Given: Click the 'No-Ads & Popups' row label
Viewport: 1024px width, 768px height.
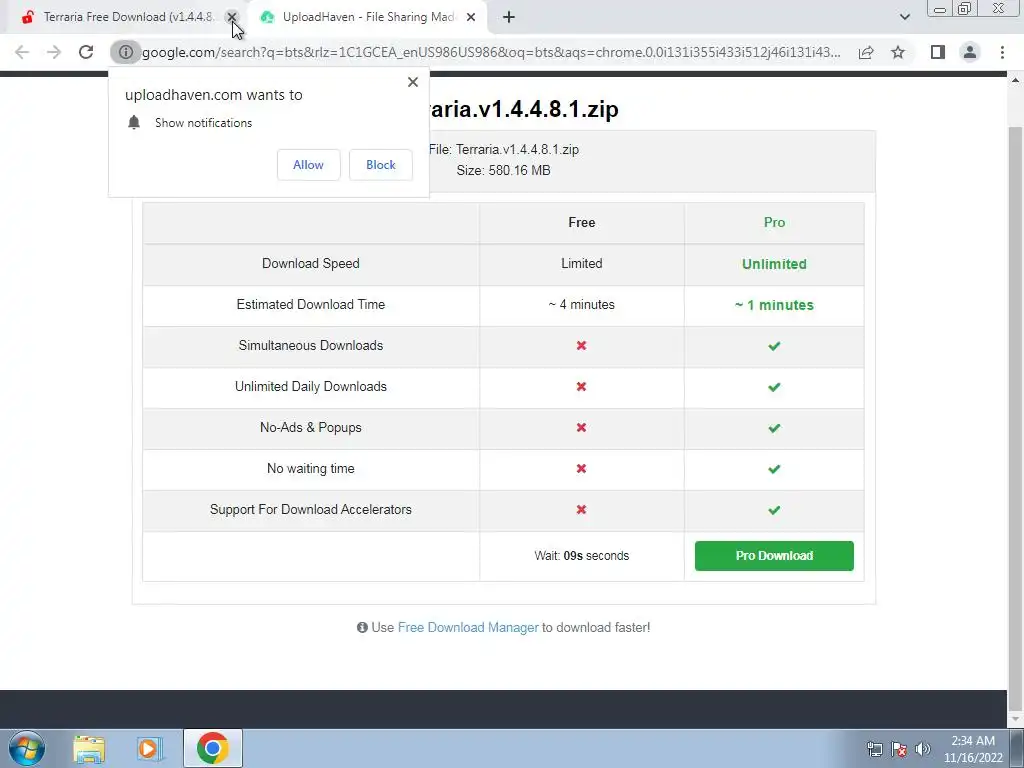Looking at the screenshot, I should point(311,428).
